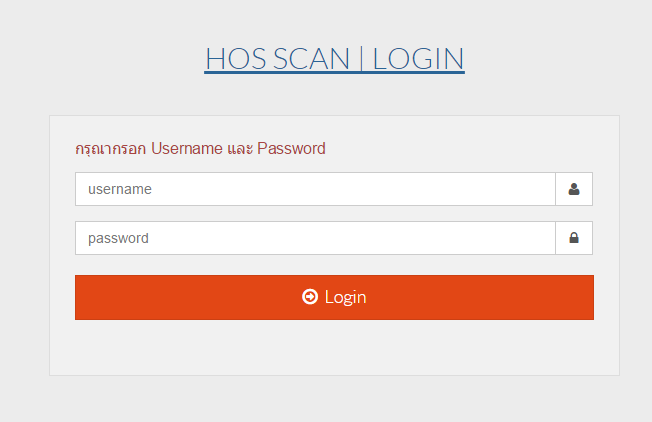Click the Thai instruction text above username

[x=111, y=149]
